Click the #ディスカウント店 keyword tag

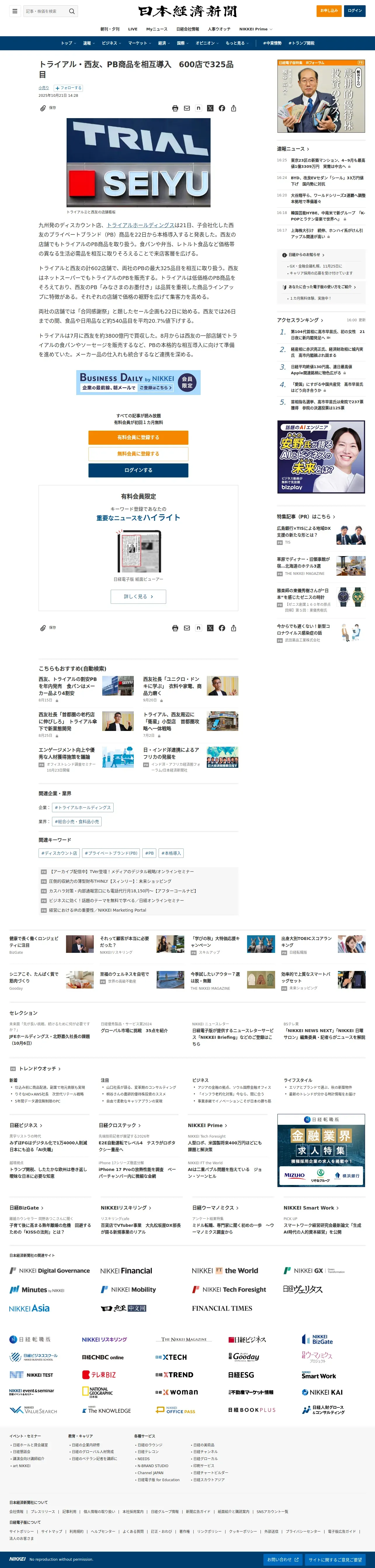[60, 853]
